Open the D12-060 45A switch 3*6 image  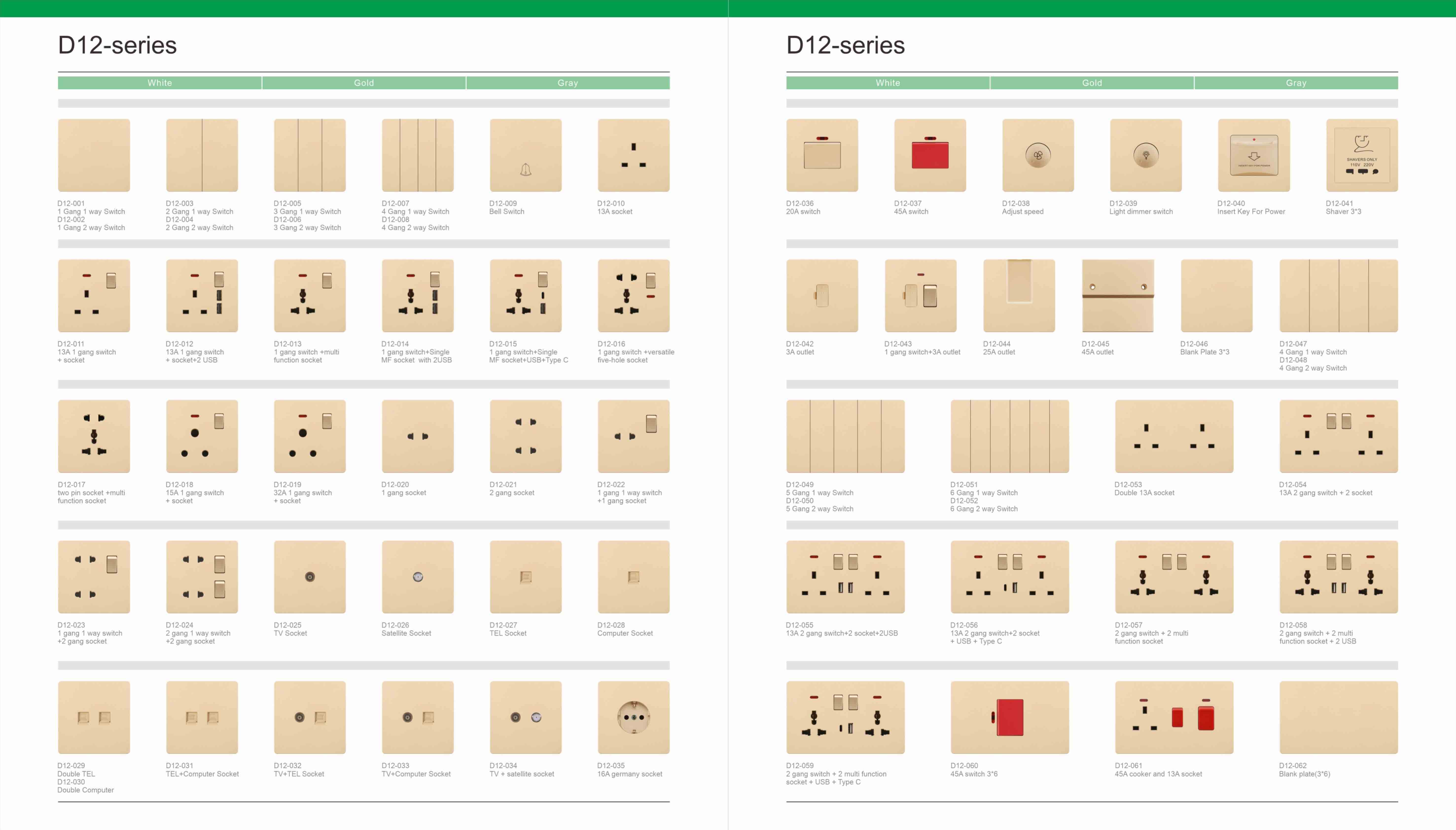tap(1010, 717)
